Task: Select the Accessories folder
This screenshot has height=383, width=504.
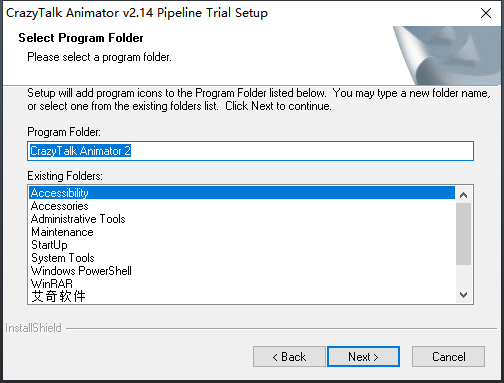Action: pyautogui.click(x=242, y=206)
